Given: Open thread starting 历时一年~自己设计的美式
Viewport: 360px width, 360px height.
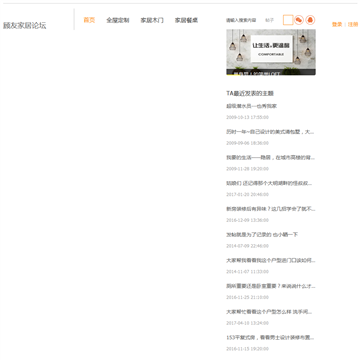Looking at the screenshot, I should tap(270, 132).
